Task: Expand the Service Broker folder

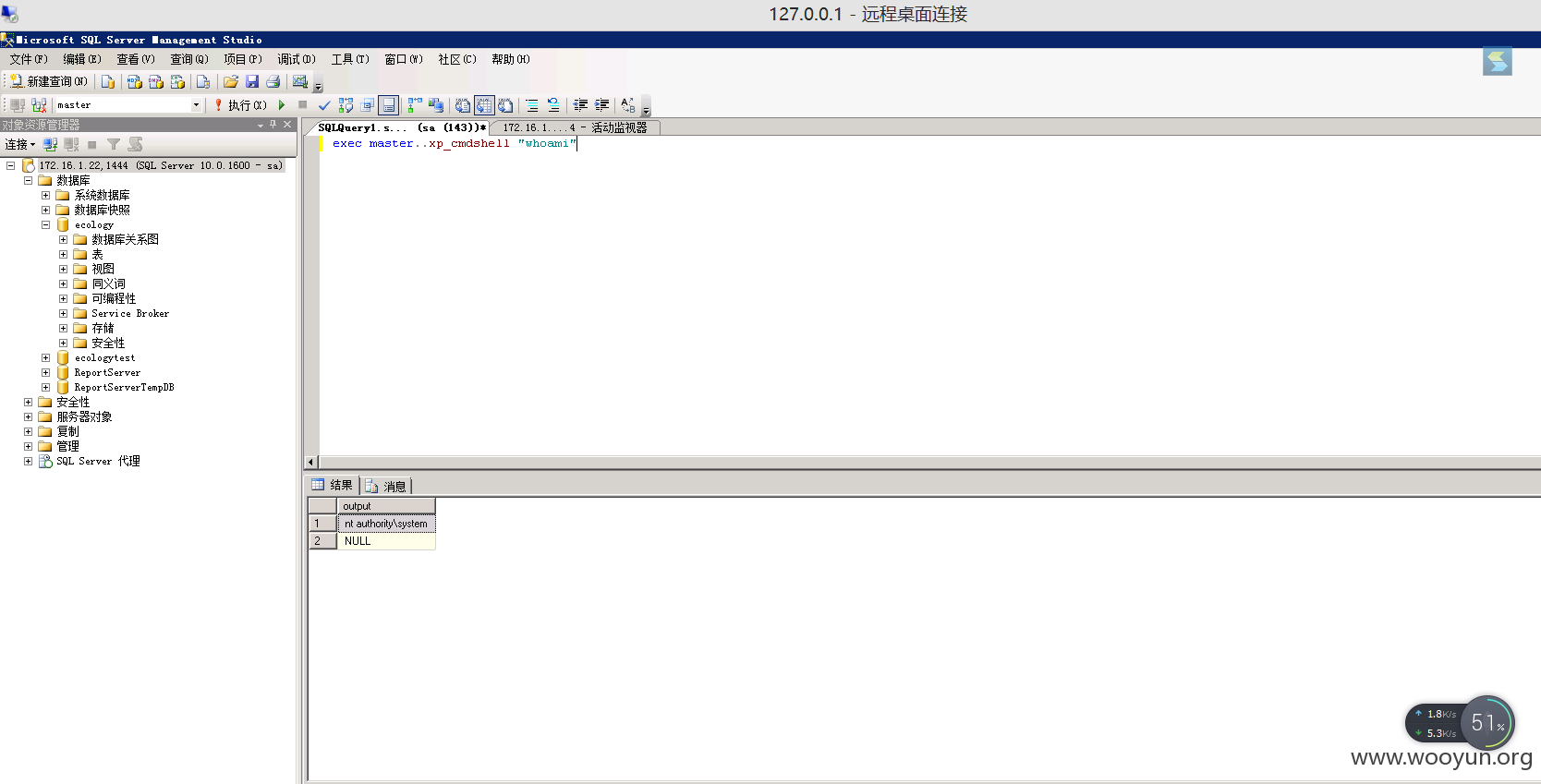Action: click(x=63, y=313)
